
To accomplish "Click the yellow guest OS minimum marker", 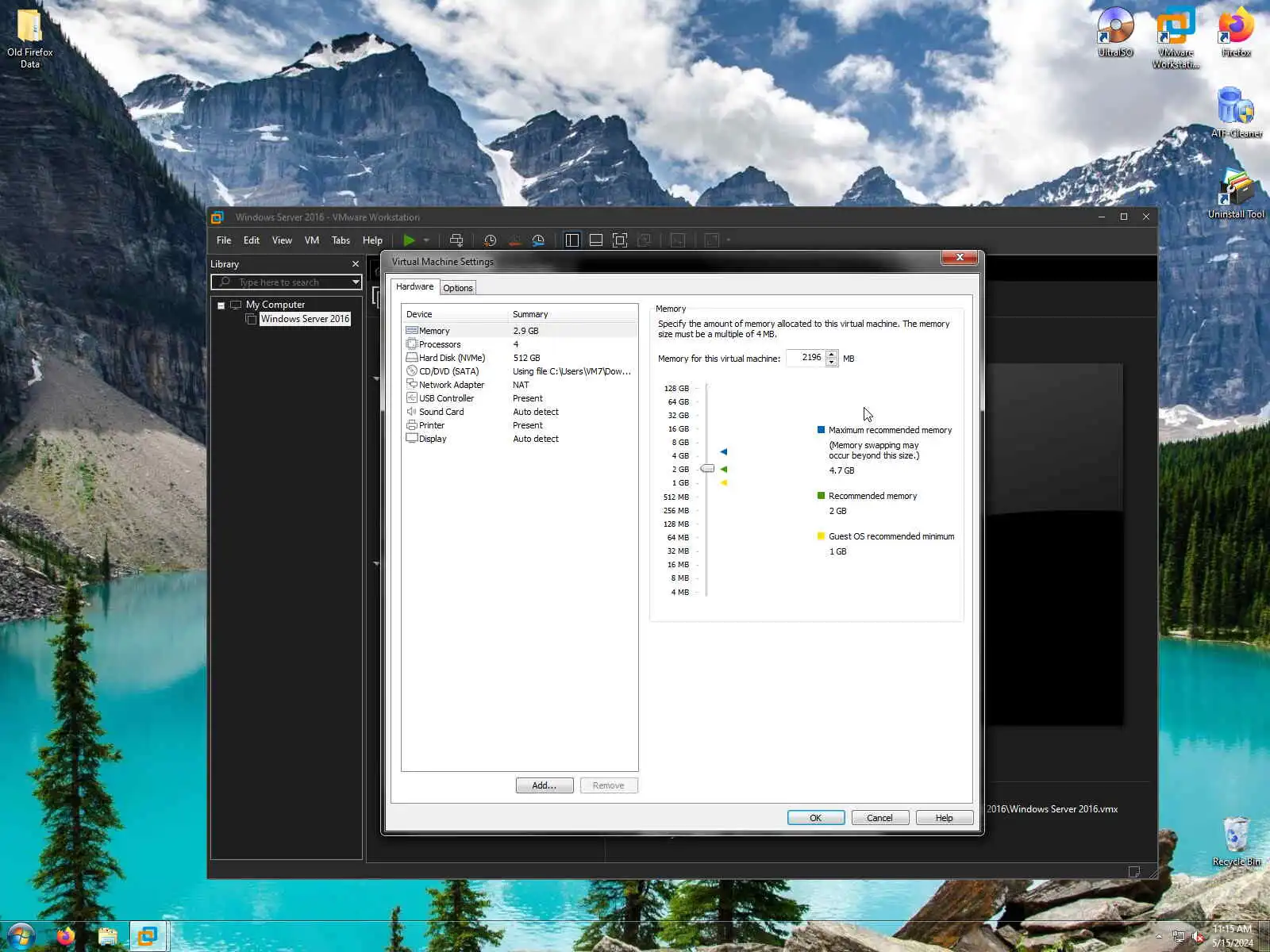I will (723, 482).
